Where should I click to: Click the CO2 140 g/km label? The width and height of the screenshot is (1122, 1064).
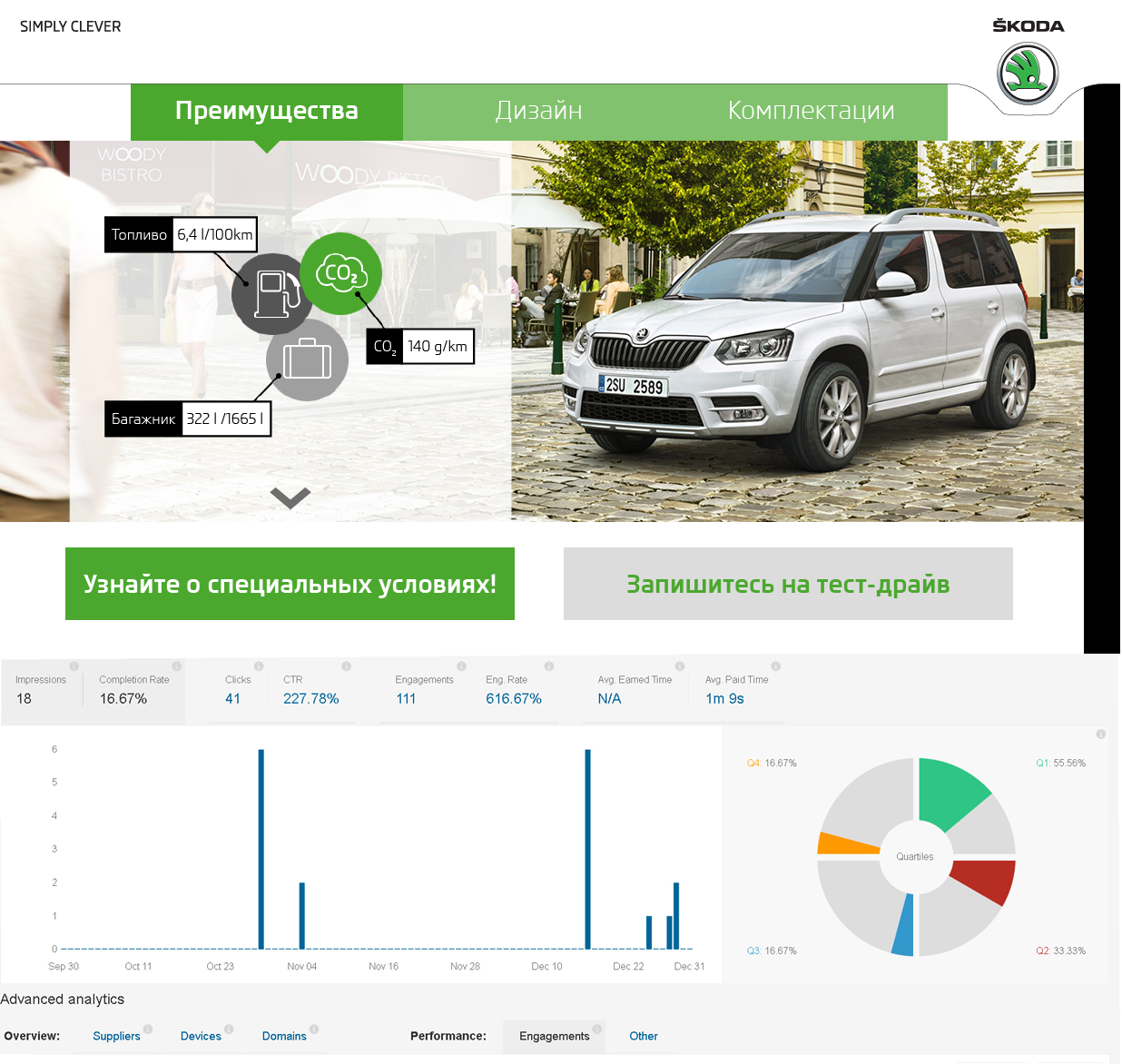point(420,346)
